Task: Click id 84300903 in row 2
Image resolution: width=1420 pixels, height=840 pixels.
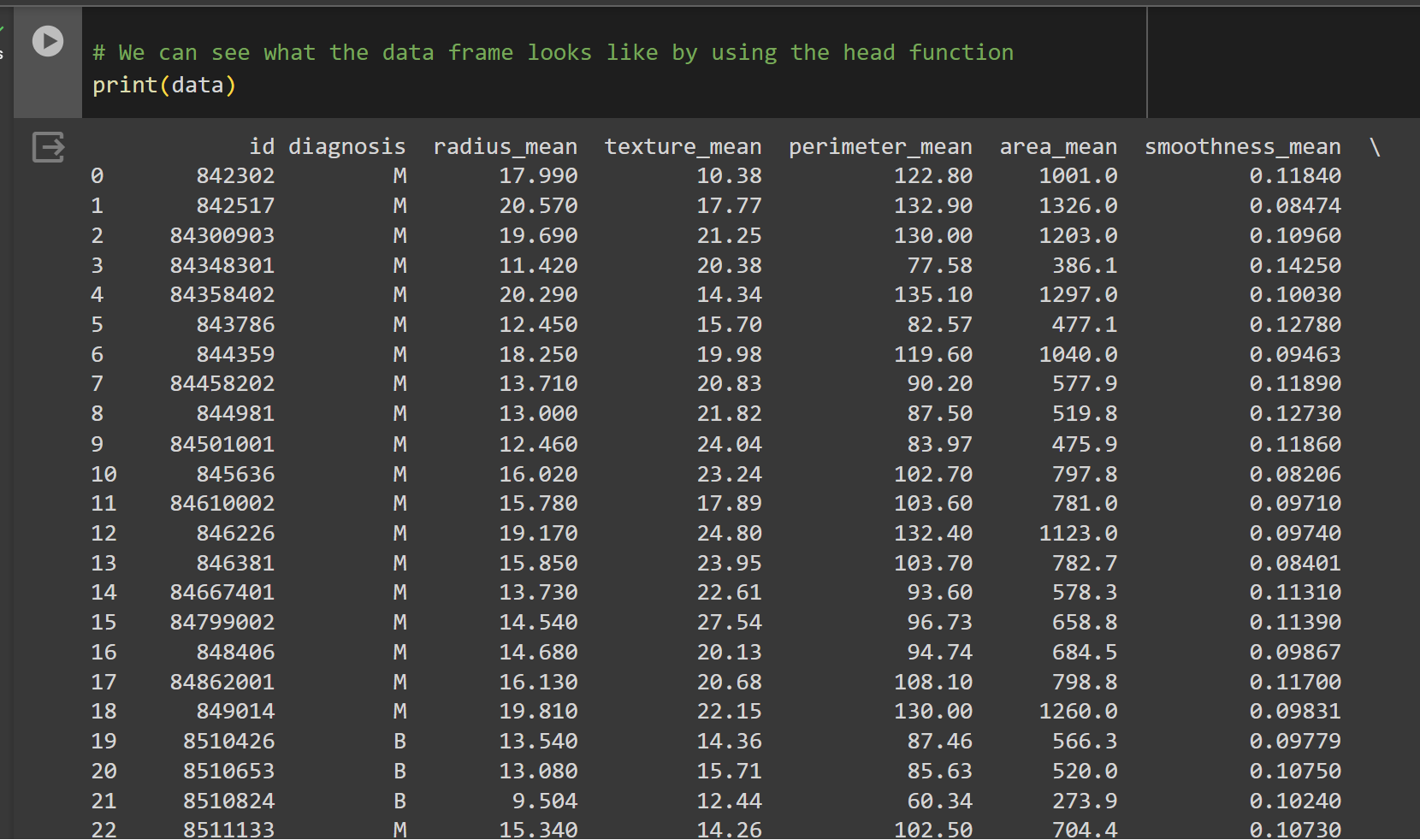Action: tap(222, 236)
